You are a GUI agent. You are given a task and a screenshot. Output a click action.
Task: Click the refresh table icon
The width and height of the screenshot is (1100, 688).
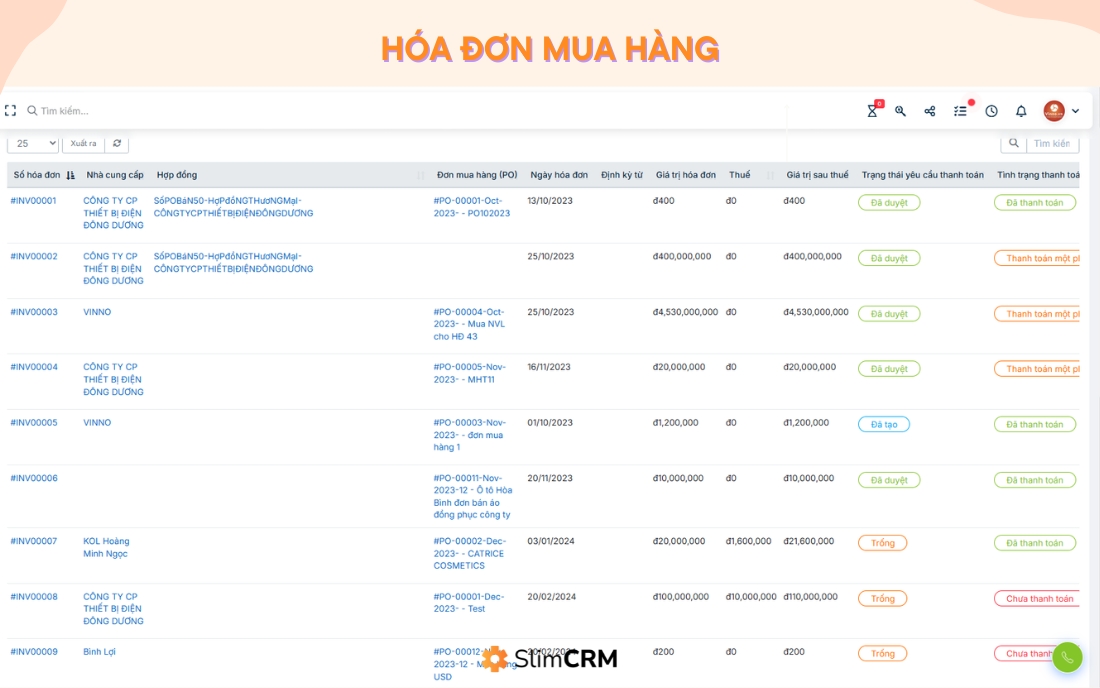click(x=117, y=143)
